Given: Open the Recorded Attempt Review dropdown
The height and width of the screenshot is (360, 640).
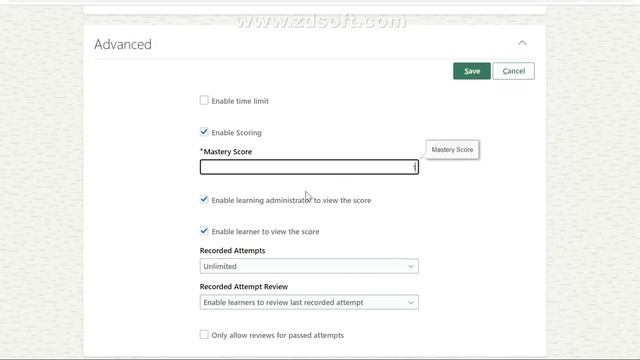Looking at the screenshot, I should tap(309, 302).
